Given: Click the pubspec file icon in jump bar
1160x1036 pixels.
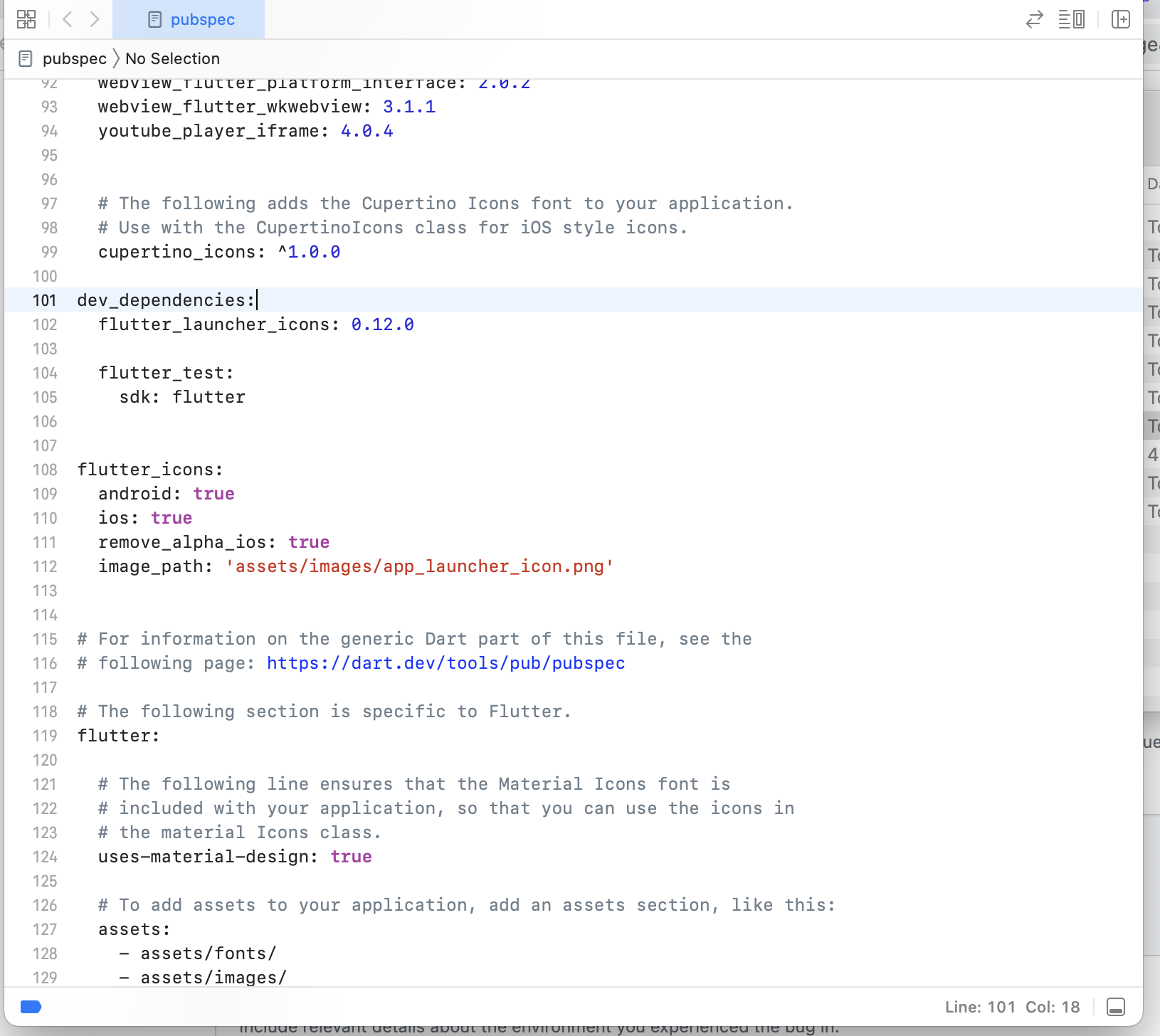Looking at the screenshot, I should 26,58.
